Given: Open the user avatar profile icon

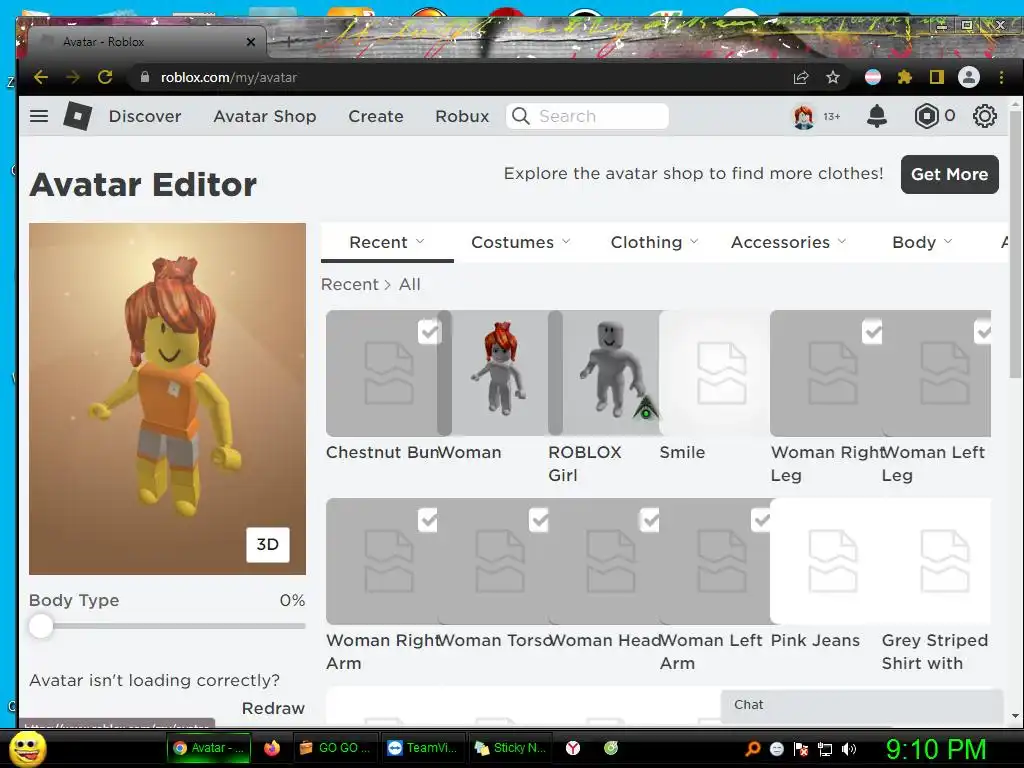Looking at the screenshot, I should point(804,117).
